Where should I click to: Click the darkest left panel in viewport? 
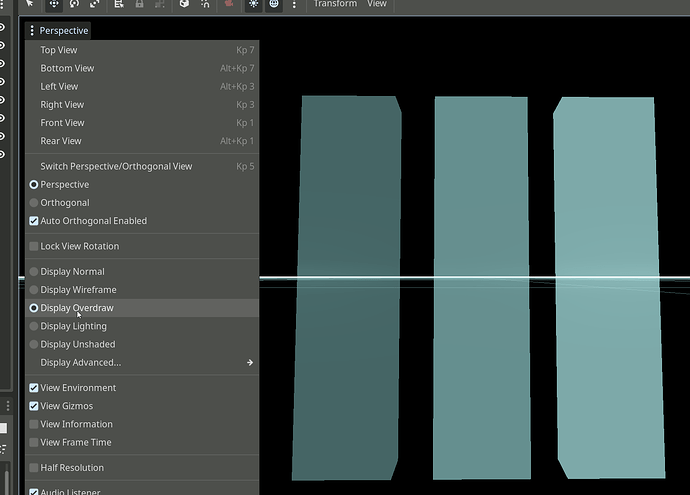tap(347, 288)
